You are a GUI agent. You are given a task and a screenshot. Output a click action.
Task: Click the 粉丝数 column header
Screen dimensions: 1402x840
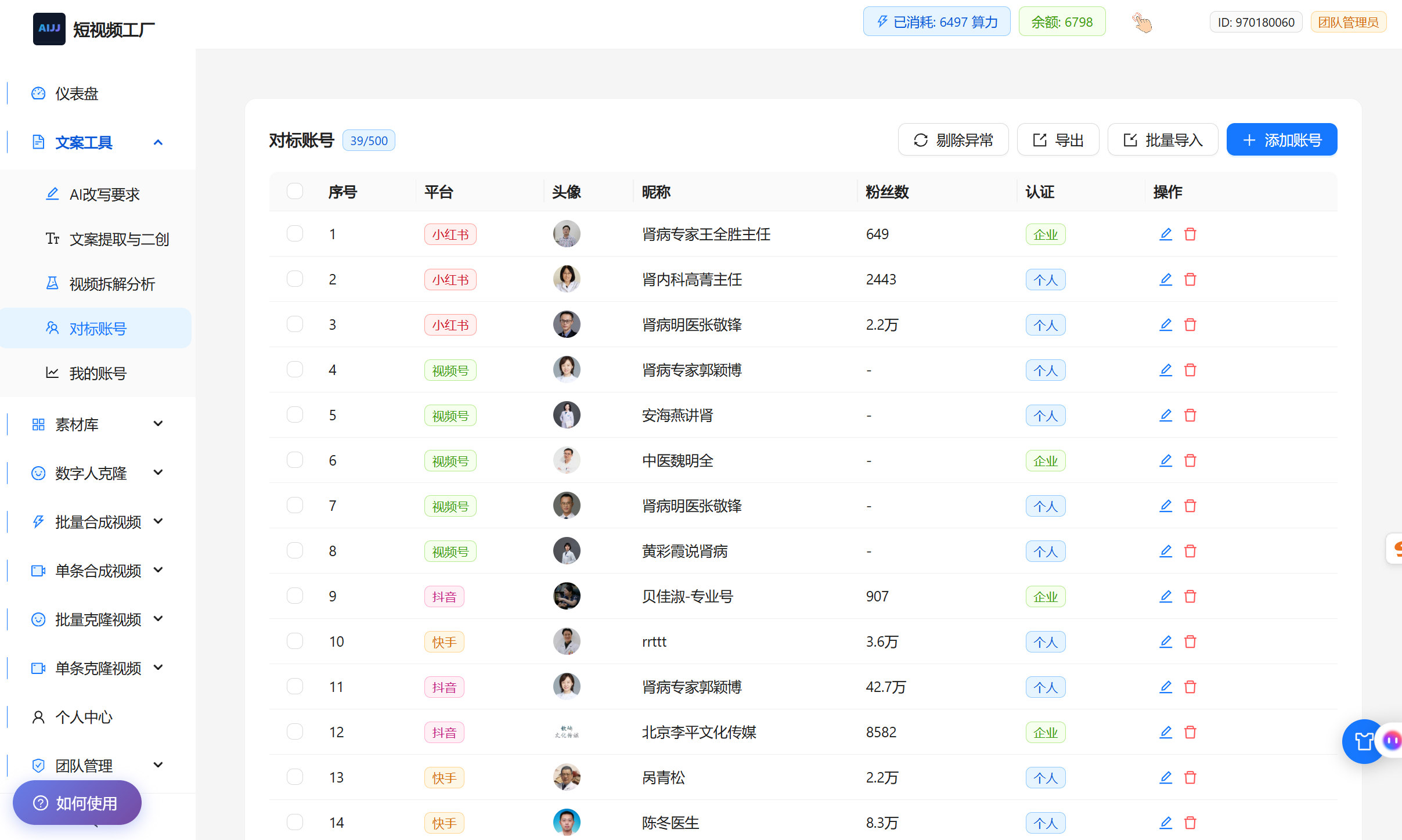pos(887,192)
